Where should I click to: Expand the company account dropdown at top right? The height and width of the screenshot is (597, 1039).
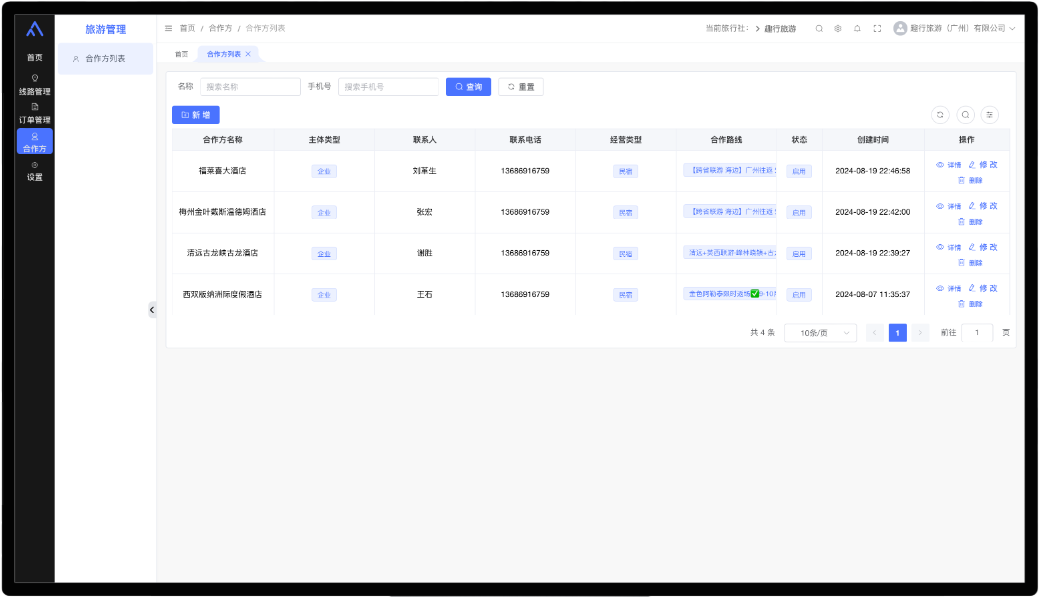[955, 28]
